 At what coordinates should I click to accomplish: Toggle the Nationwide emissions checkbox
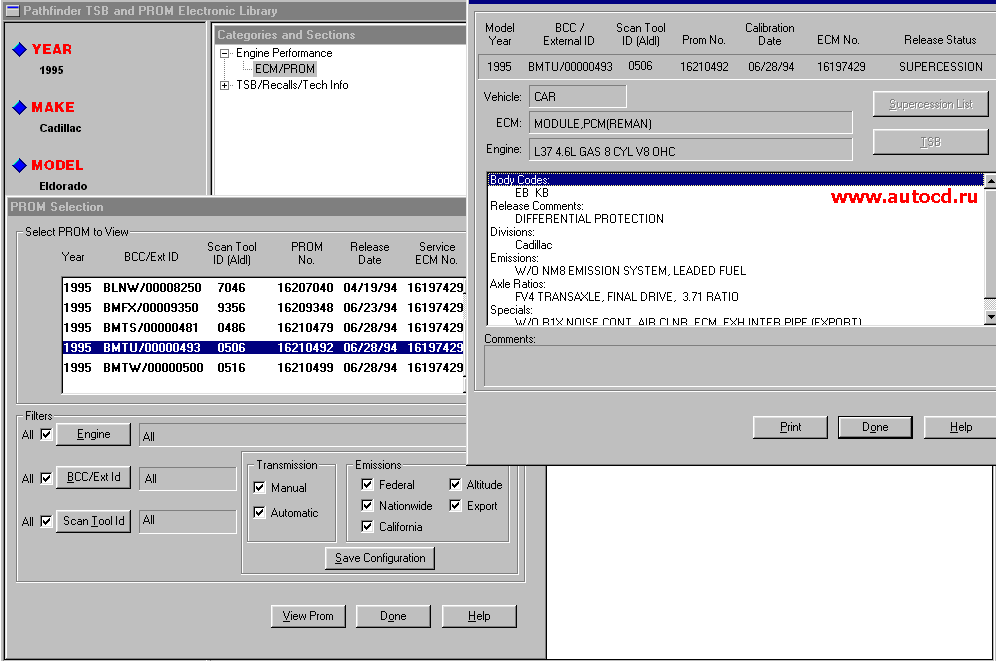click(x=367, y=505)
